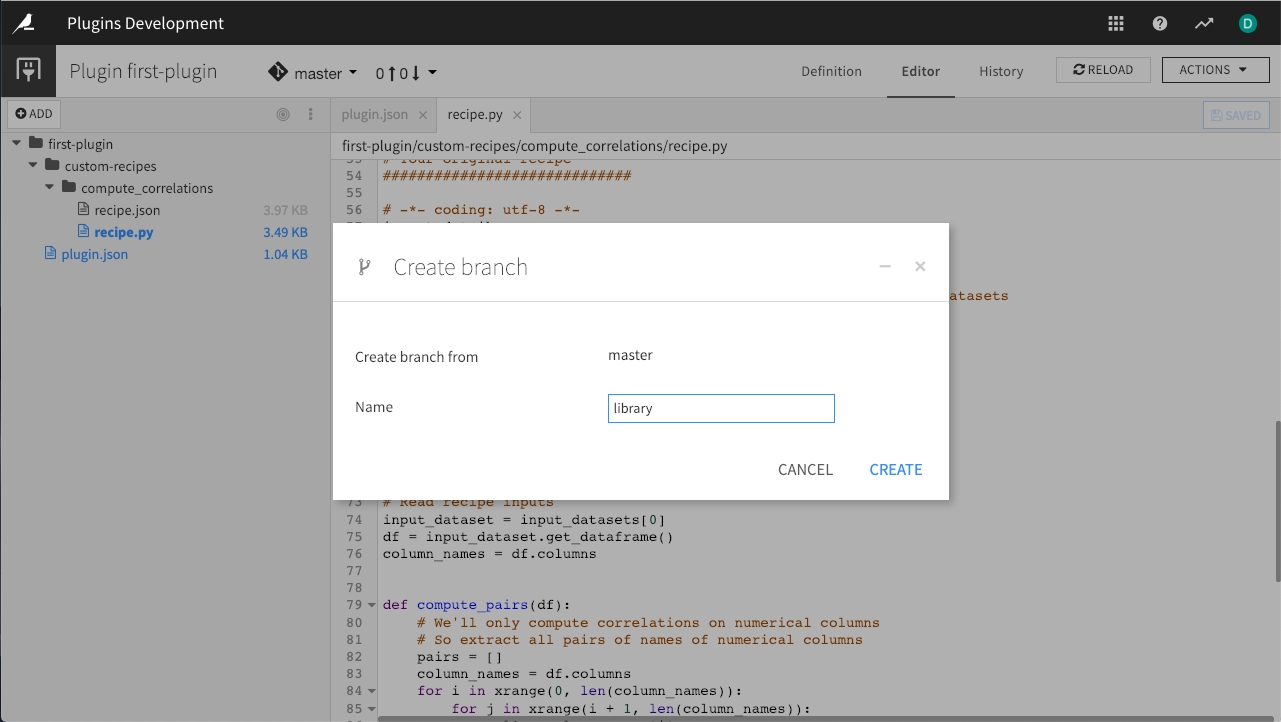Click the git branch icon beside master

tap(277, 73)
